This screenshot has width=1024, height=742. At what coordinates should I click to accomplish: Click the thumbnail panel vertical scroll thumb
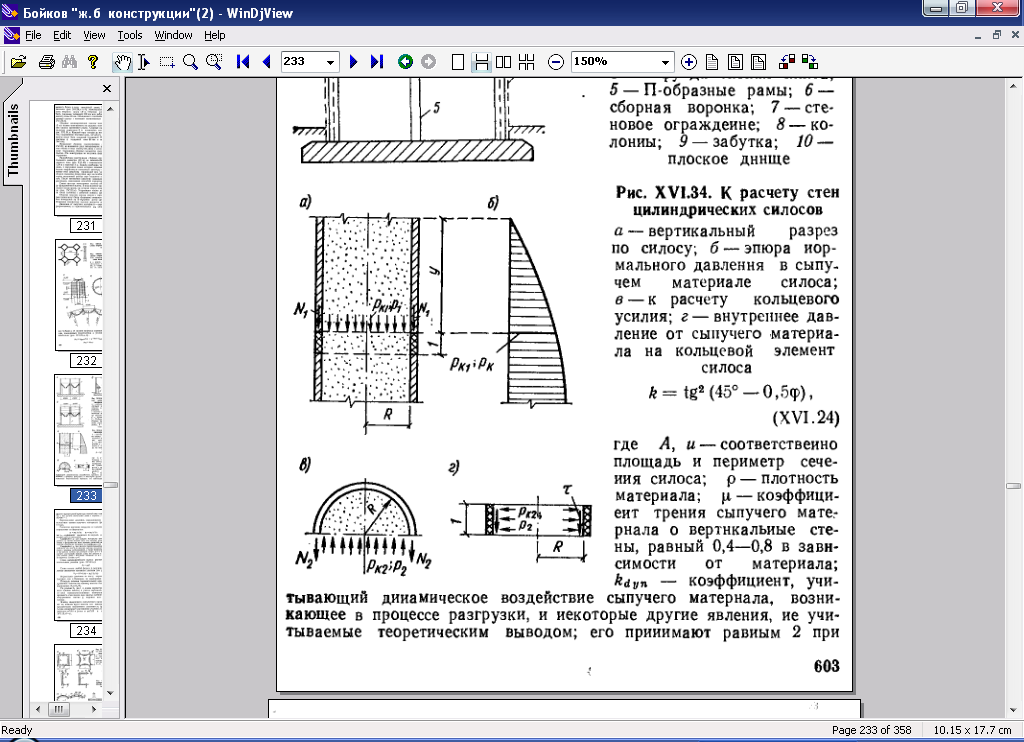pos(110,485)
